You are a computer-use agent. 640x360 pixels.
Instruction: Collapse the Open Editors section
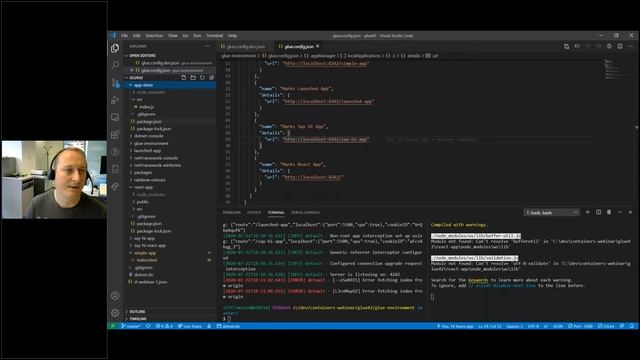pos(171,56)
